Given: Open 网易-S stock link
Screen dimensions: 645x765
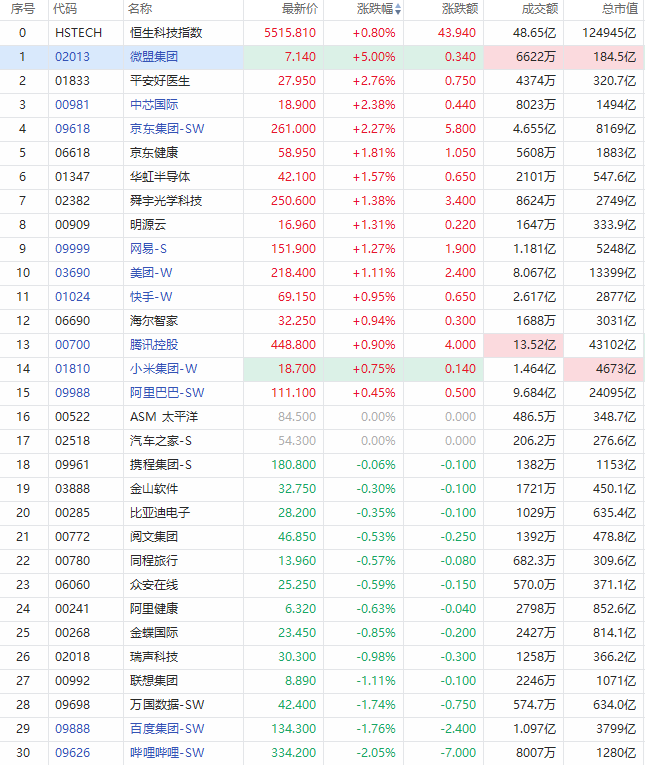Looking at the screenshot, I should (x=148, y=248).
